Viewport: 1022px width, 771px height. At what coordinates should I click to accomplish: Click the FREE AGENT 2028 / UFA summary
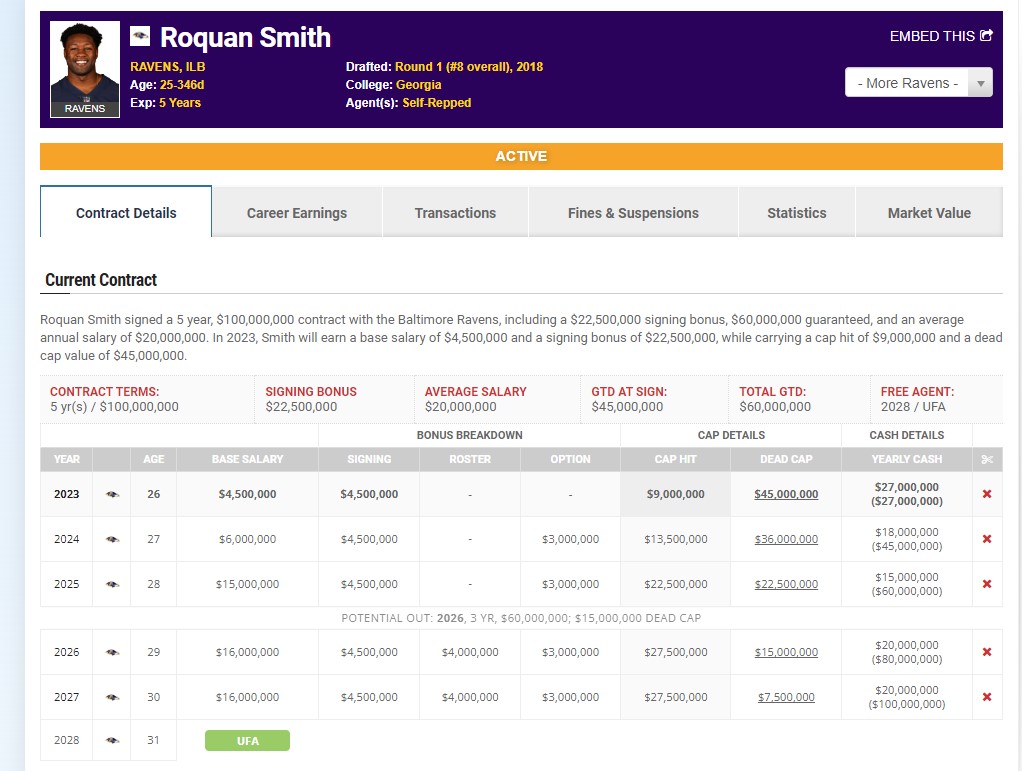click(937, 399)
